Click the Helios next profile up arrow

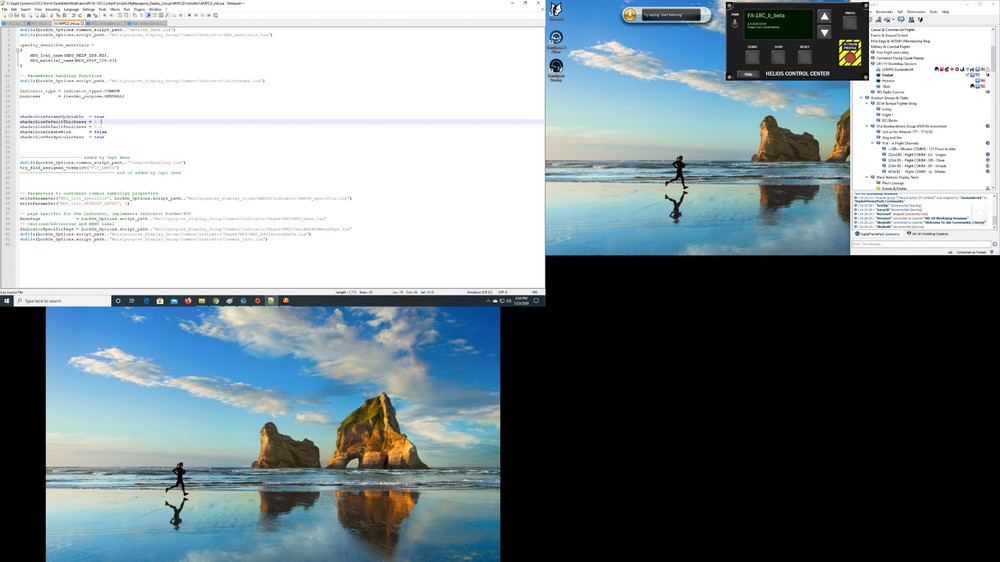pos(825,17)
